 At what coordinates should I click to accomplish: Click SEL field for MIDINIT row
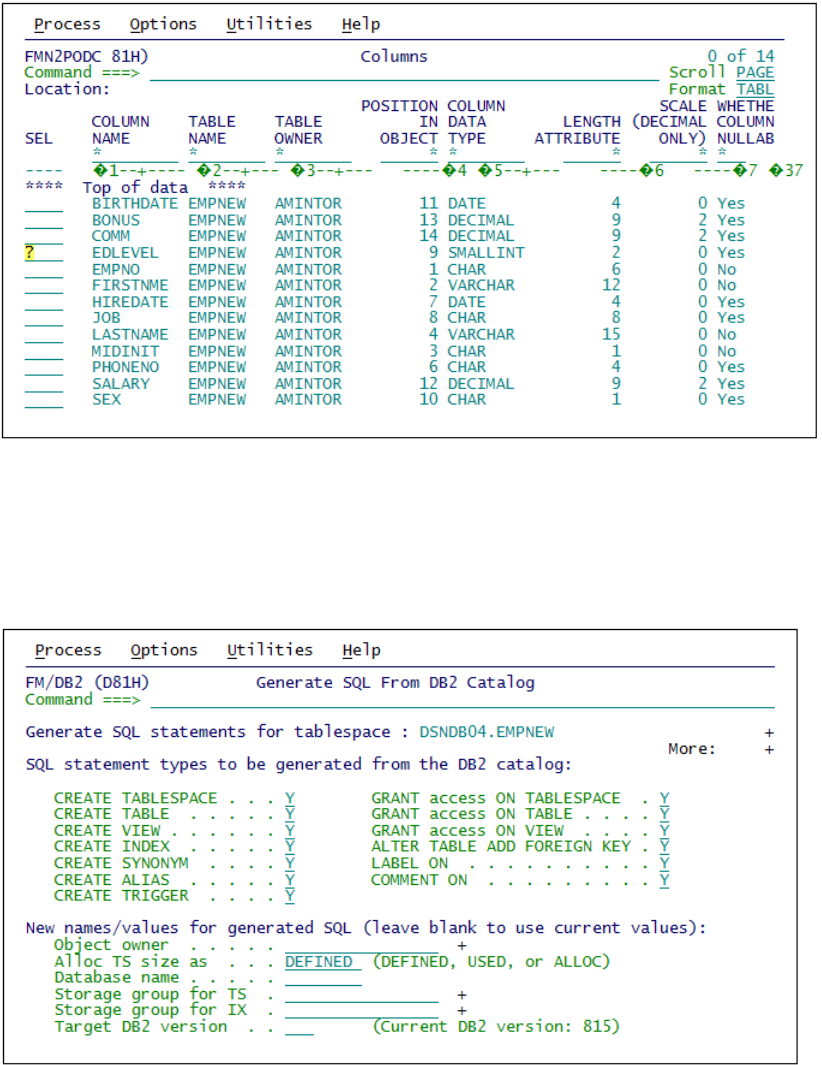tap(43, 351)
